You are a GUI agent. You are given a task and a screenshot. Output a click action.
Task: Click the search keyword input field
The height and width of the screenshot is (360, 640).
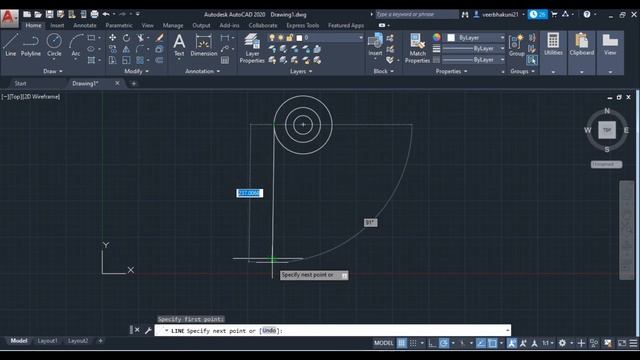(417, 14)
